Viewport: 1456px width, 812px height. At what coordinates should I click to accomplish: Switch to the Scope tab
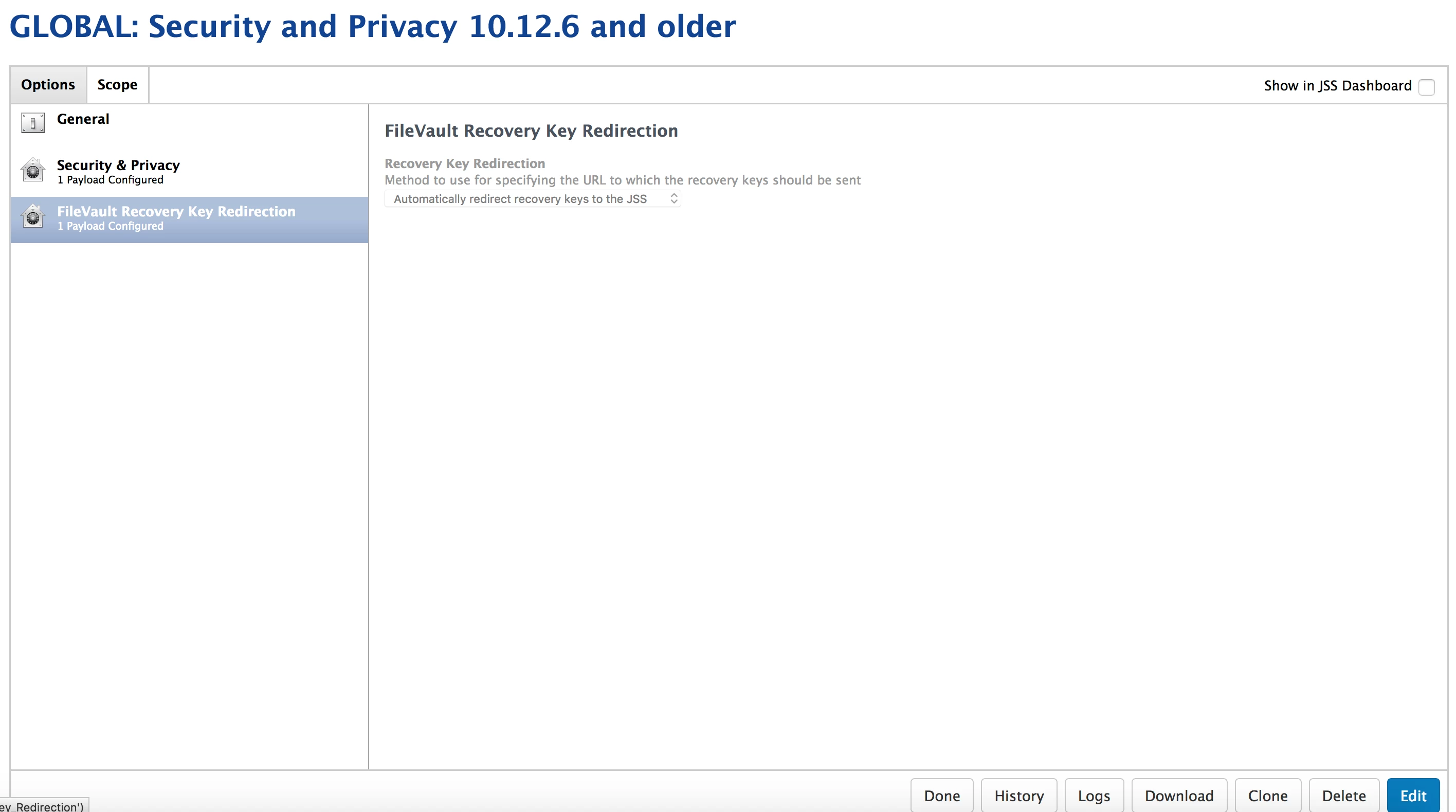coord(118,85)
